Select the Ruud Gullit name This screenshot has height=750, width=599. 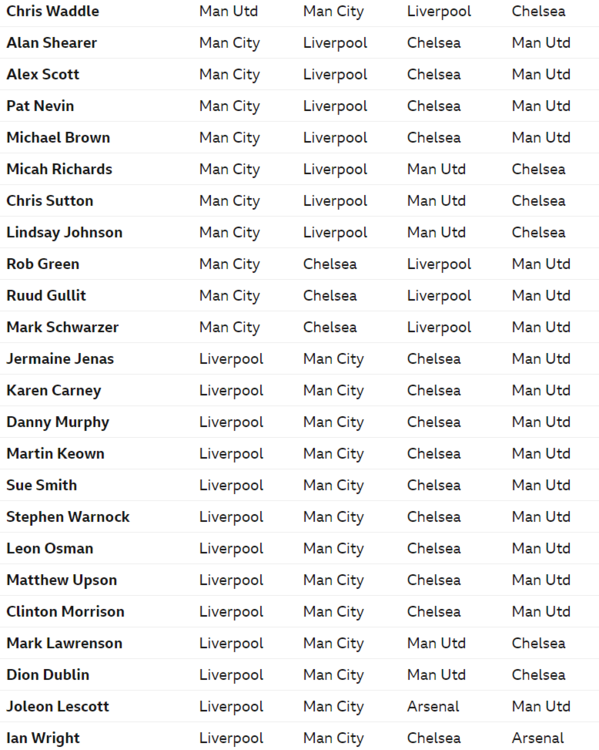(x=46, y=295)
